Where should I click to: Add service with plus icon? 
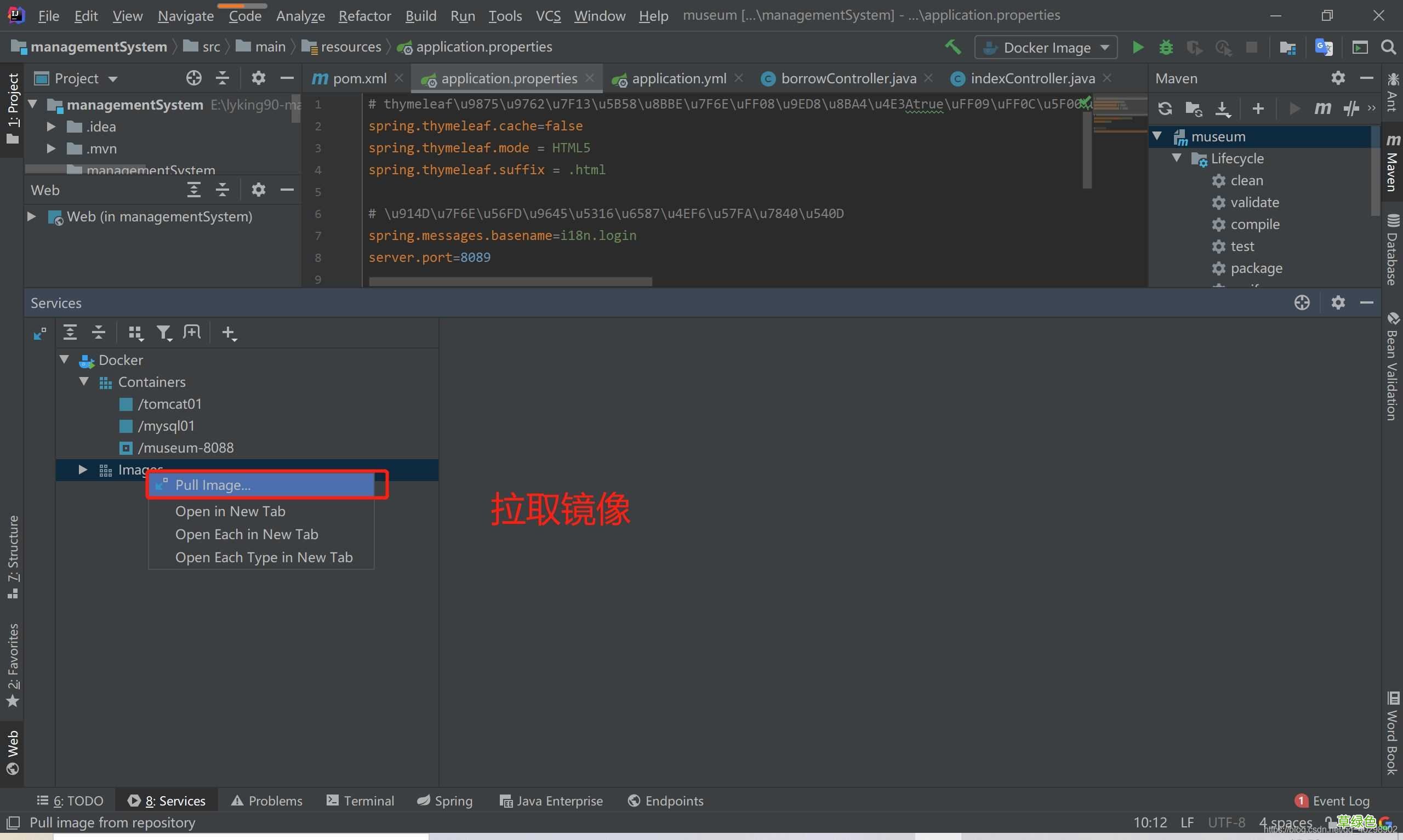coord(229,333)
